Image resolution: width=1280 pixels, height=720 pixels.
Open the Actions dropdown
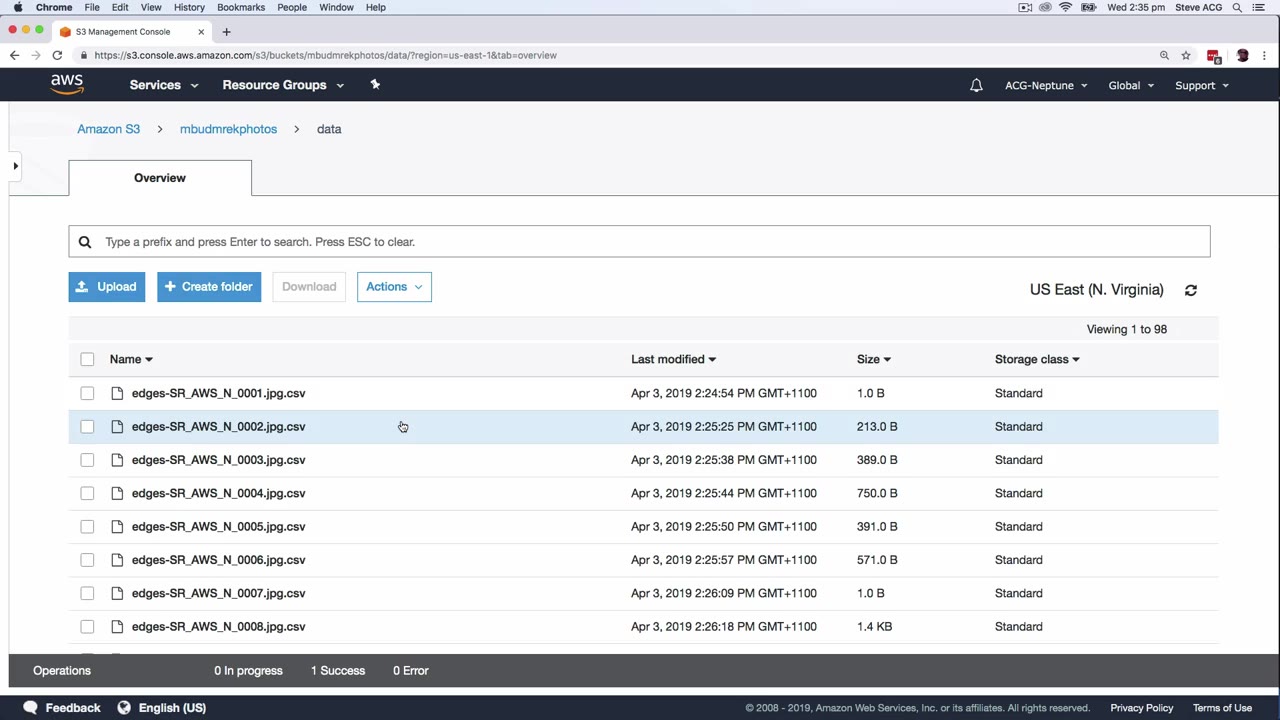pyautogui.click(x=394, y=287)
